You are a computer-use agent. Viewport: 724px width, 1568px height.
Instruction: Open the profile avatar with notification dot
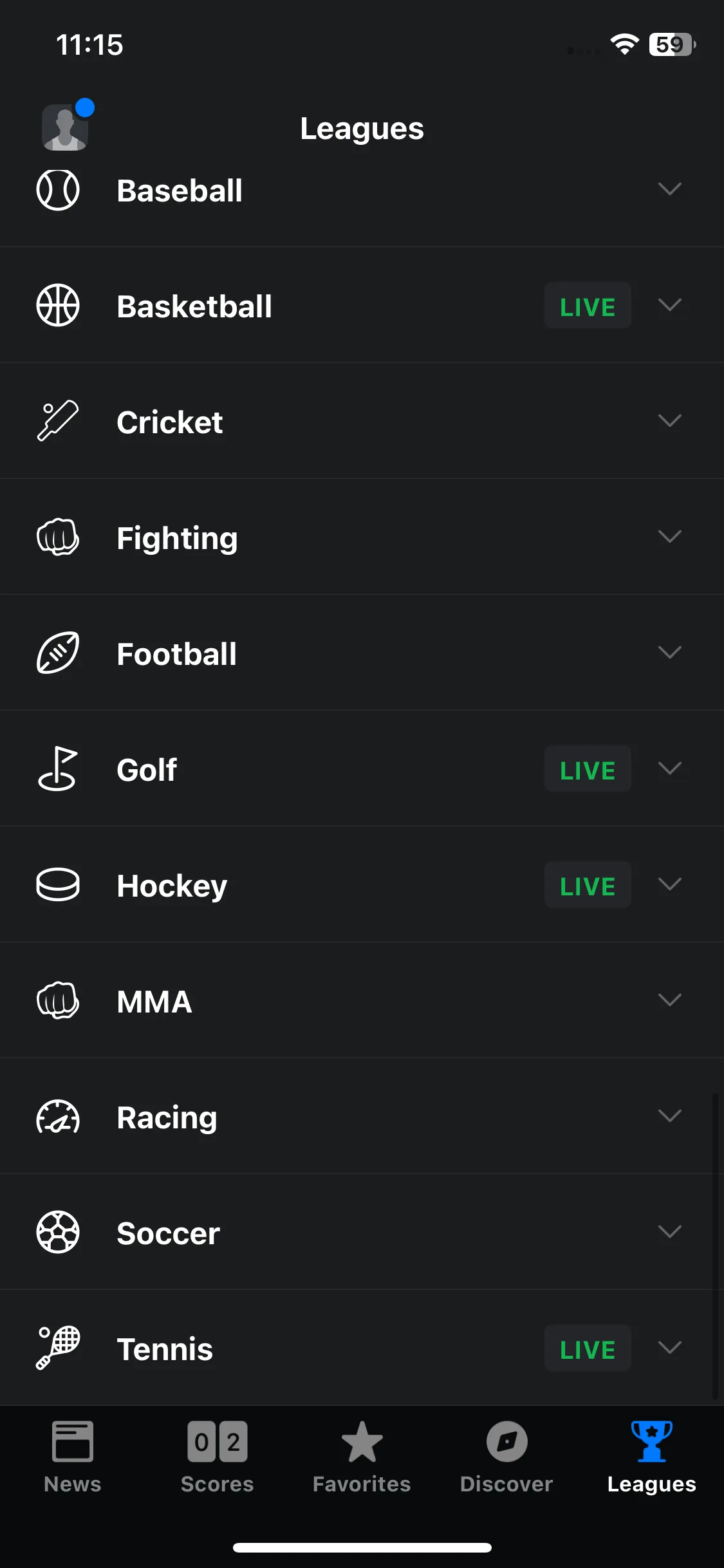pos(67,126)
